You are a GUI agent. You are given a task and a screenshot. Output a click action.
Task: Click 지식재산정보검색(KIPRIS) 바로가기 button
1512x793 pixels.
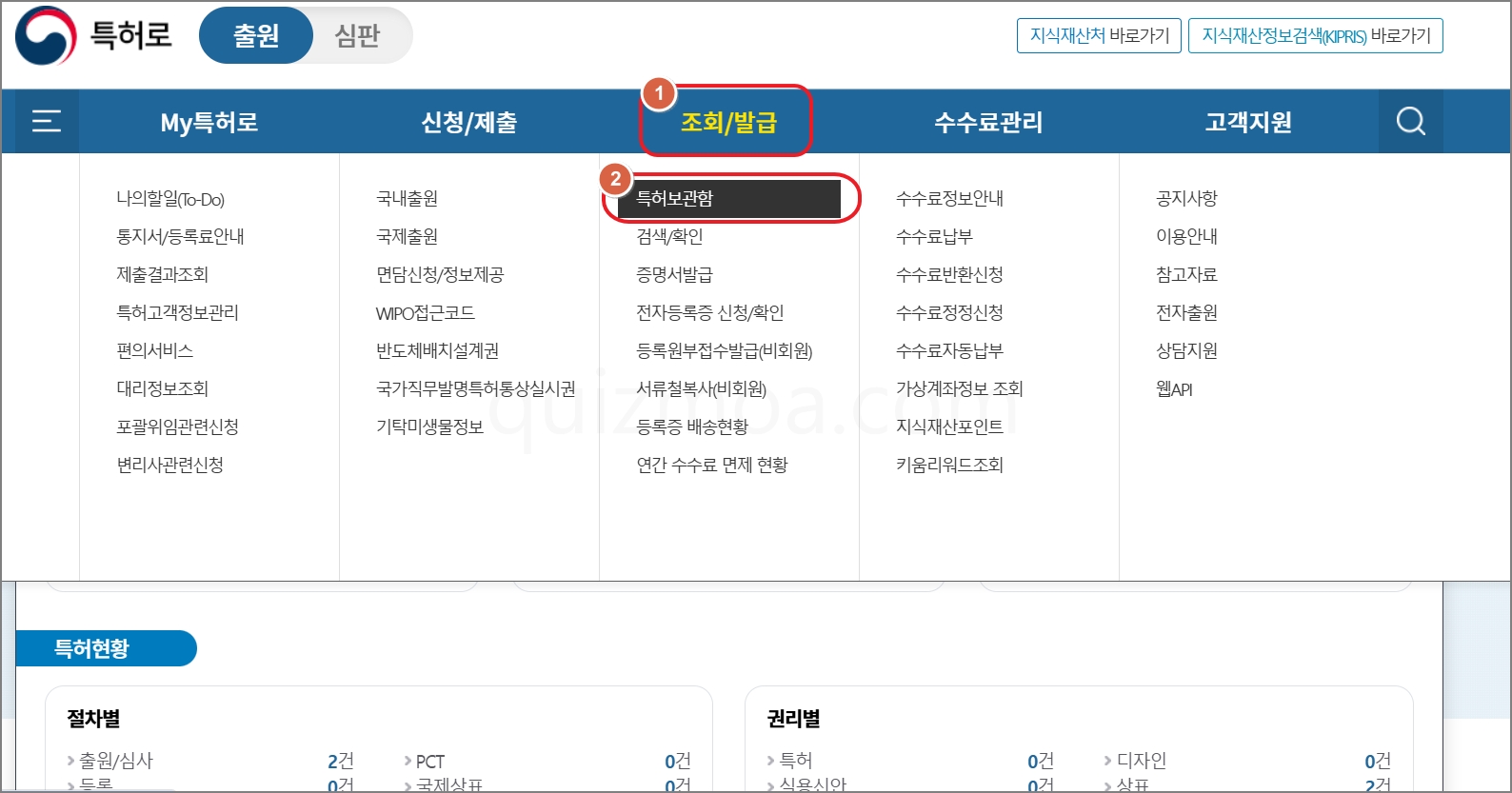click(1316, 35)
